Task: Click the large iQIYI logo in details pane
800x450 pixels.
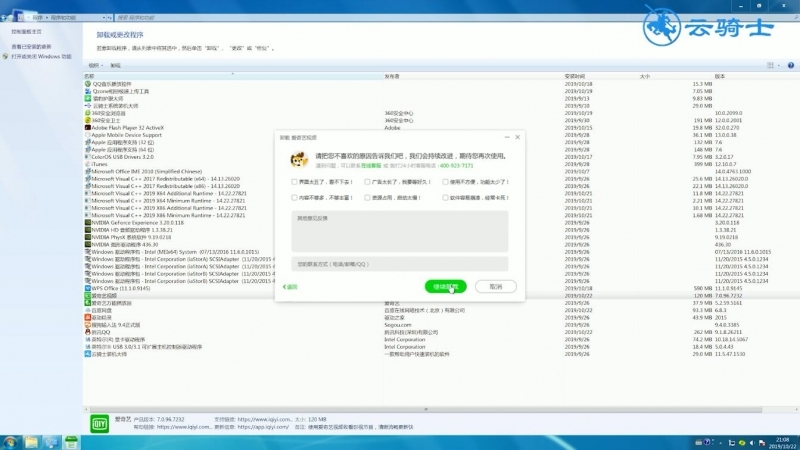Action: (x=99, y=423)
